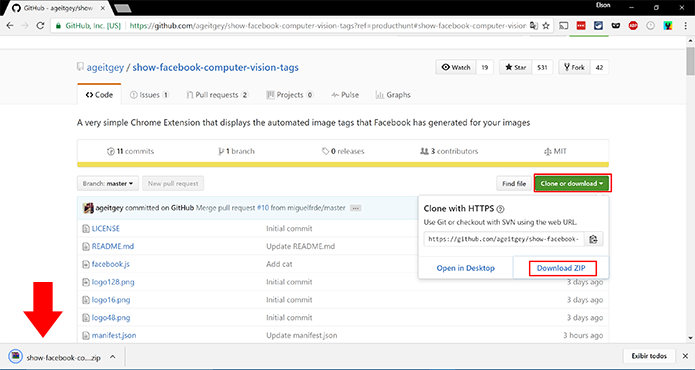Open the Cast extension icon
This screenshot has height=370, width=695.
click(563, 26)
